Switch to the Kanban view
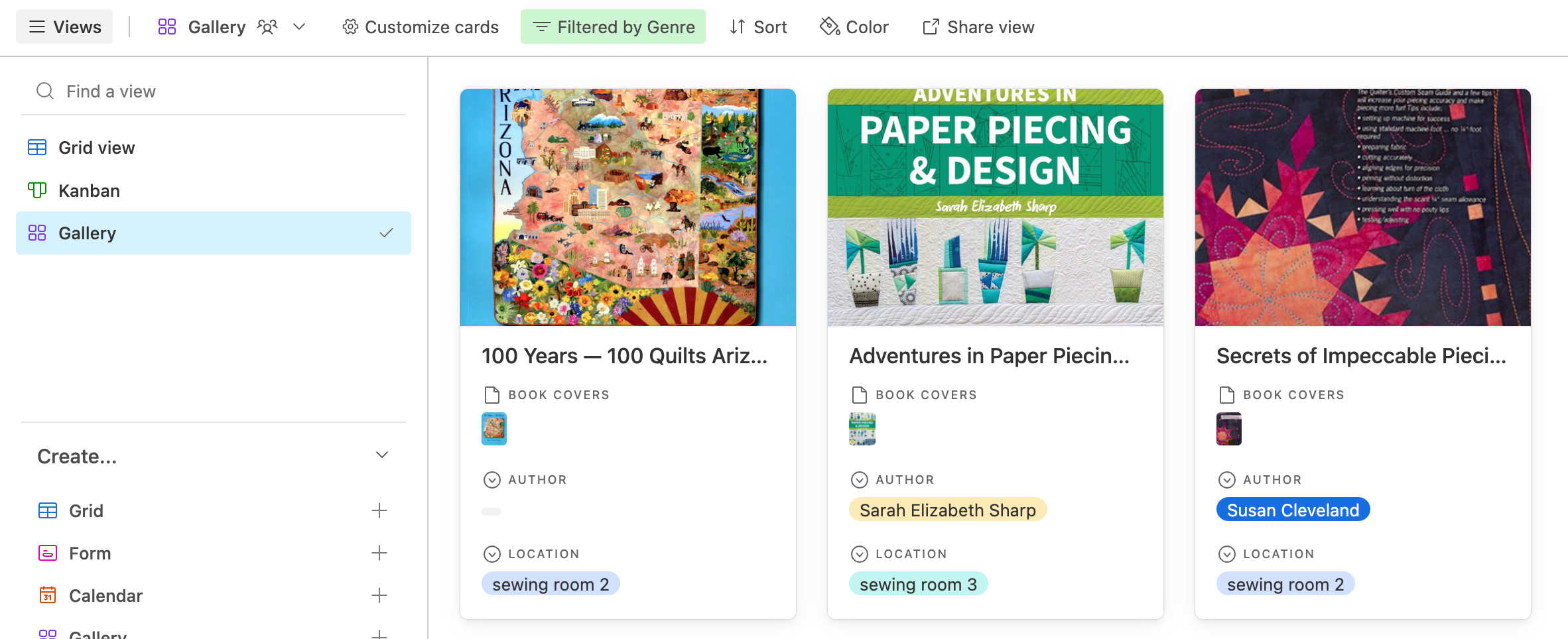The width and height of the screenshot is (1568, 639). pos(89,191)
